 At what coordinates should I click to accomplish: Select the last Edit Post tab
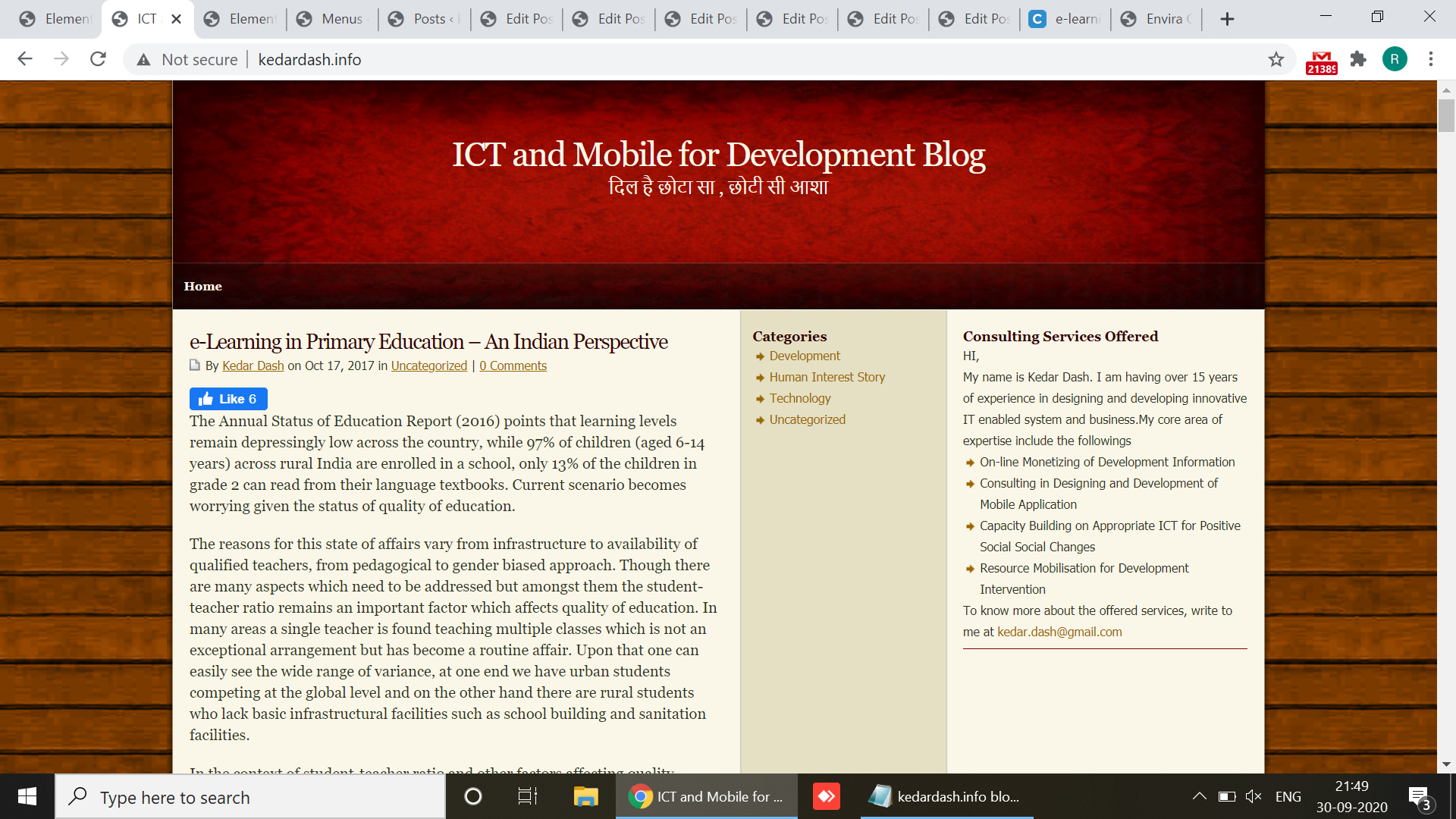(x=974, y=19)
